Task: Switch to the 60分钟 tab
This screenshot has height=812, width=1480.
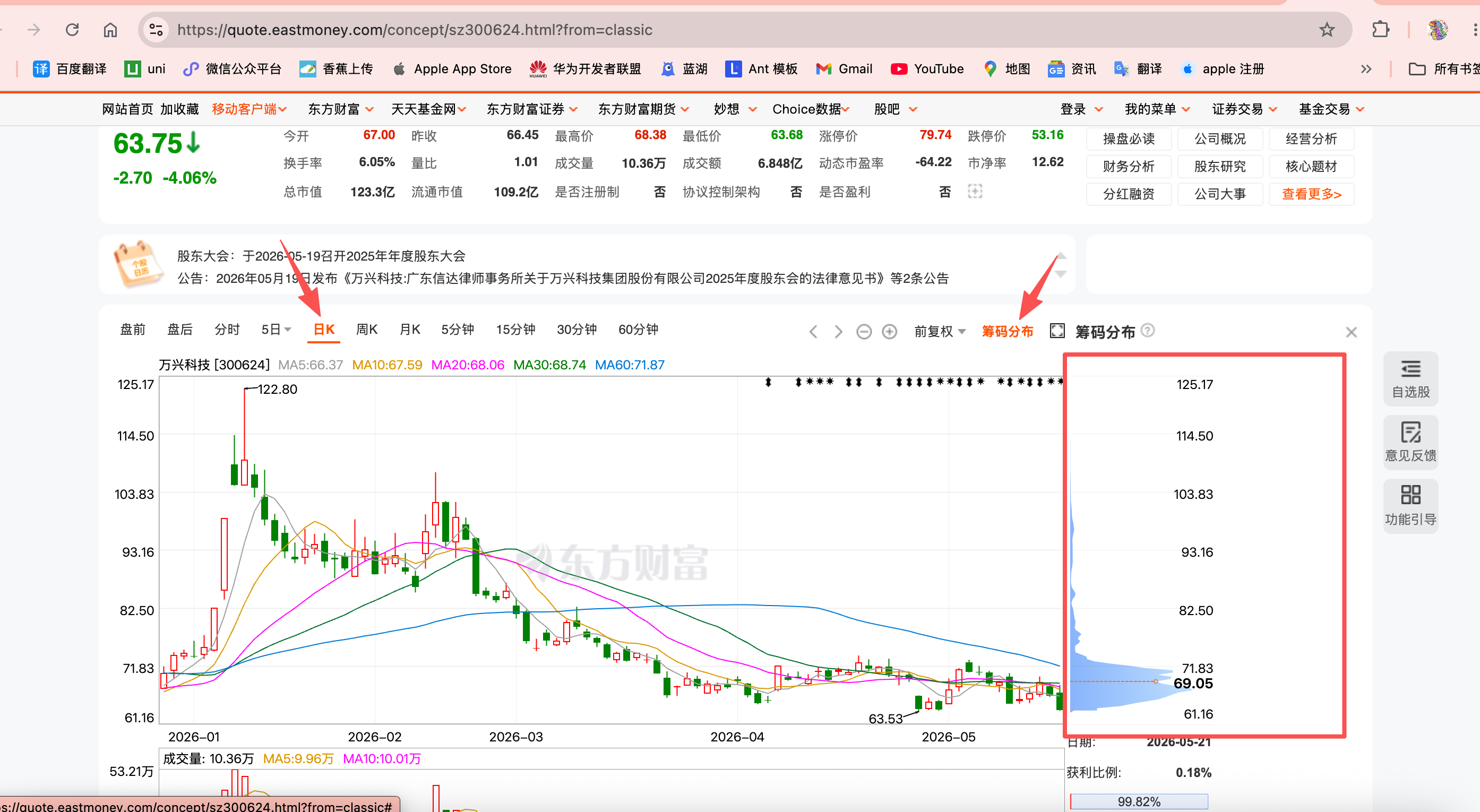Action: coord(638,330)
